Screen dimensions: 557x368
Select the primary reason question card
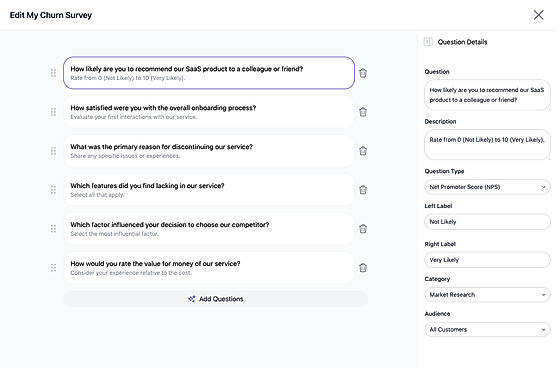209,151
